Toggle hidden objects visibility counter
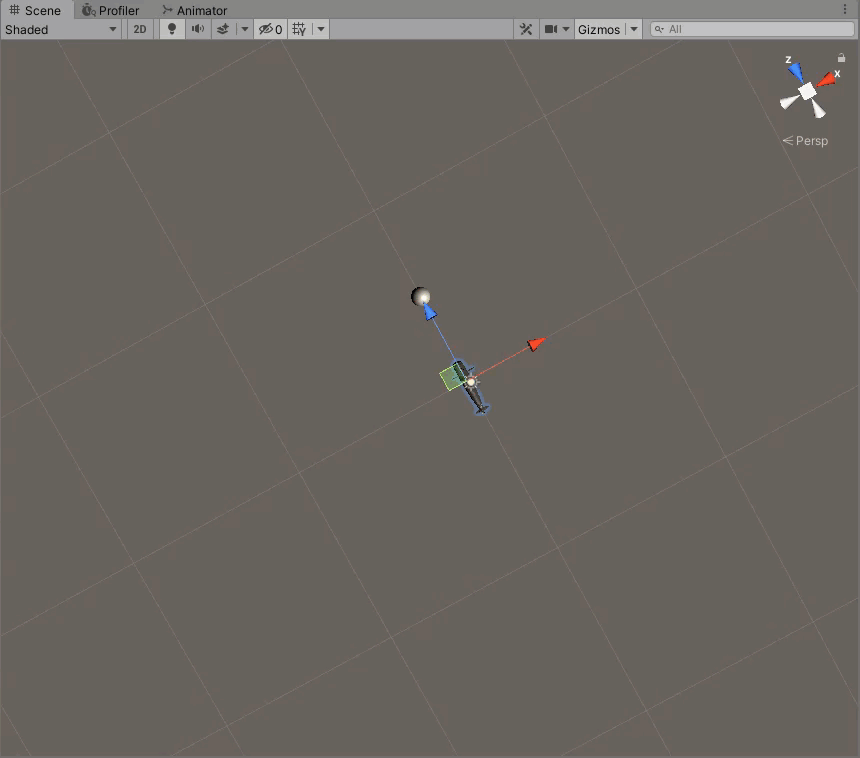This screenshot has height=758, width=860. click(270, 30)
